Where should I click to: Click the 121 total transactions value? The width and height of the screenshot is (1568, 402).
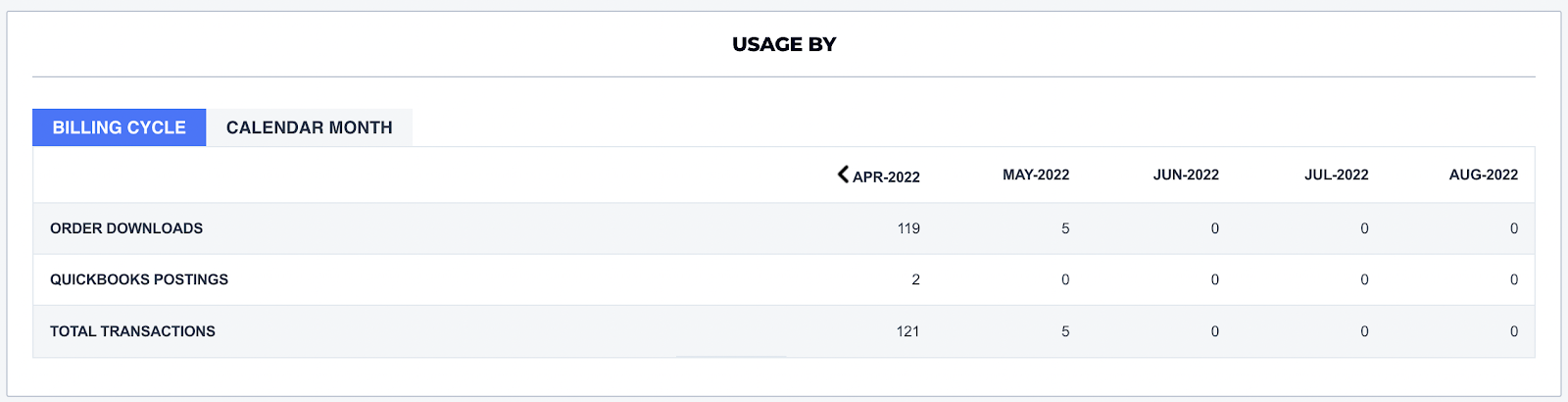click(x=908, y=331)
